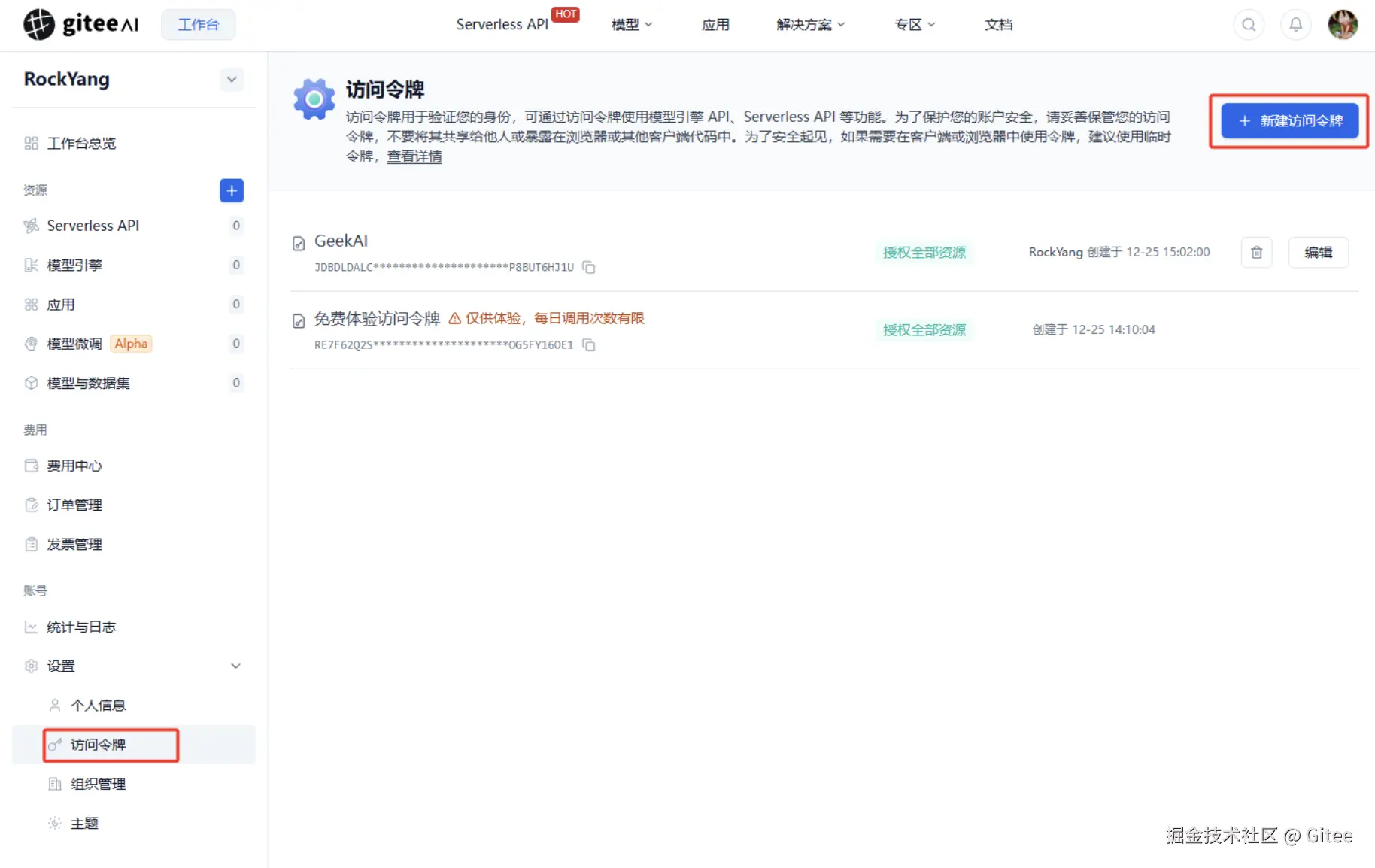Click the RockYang 创建于 12-25 15:02:00 text
The image size is (1375, 868).
click(1119, 252)
